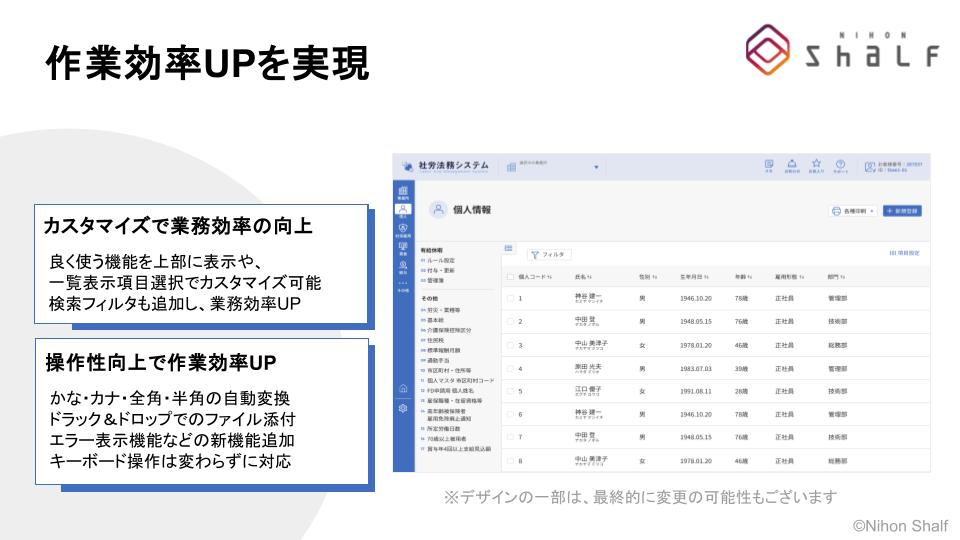Click the 28歳 age cell
The height and width of the screenshot is (540, 960).
(x=741, y=391)
